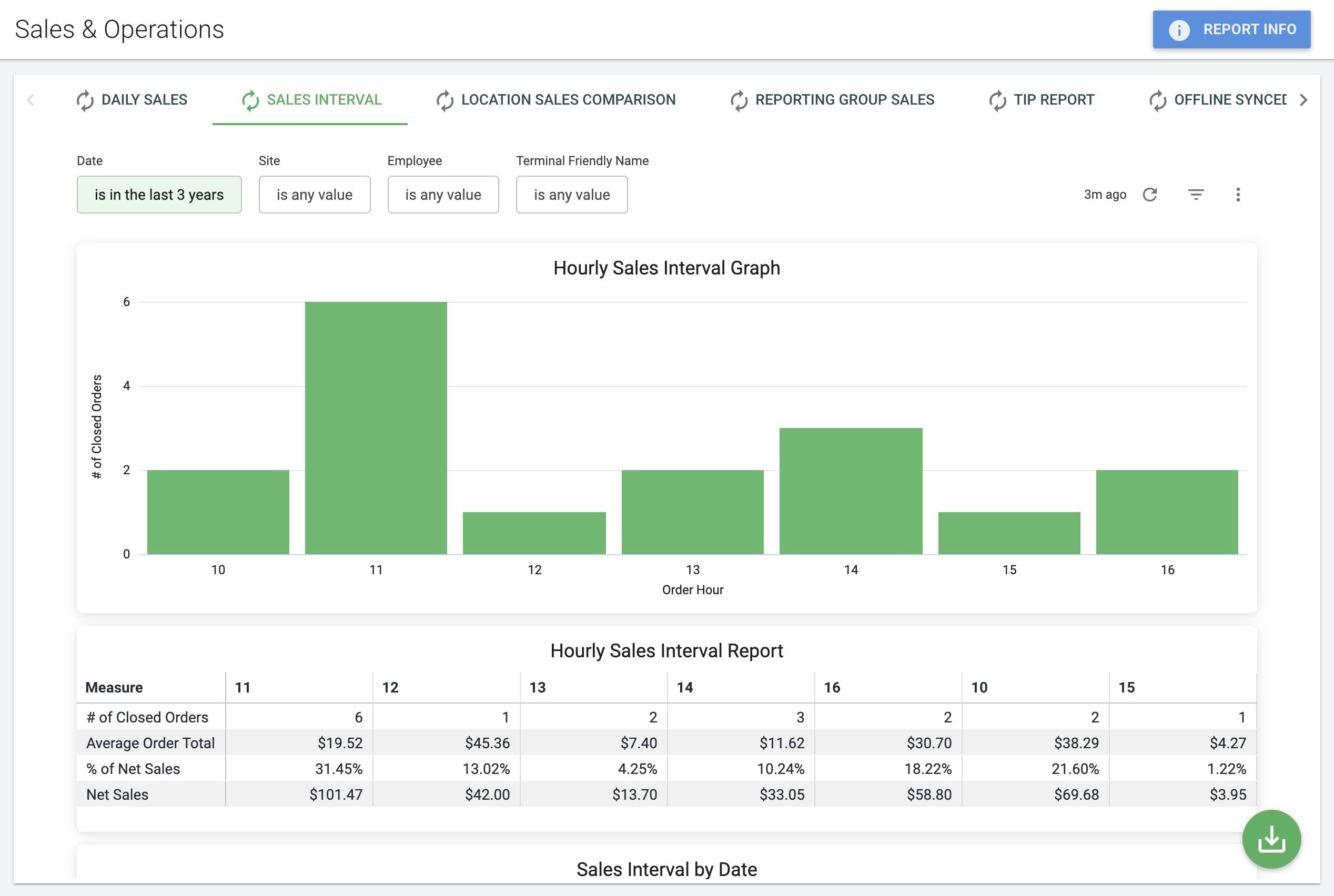
Task: Open the Terminal Friendly Name filter
Action: tap(572, 194)
